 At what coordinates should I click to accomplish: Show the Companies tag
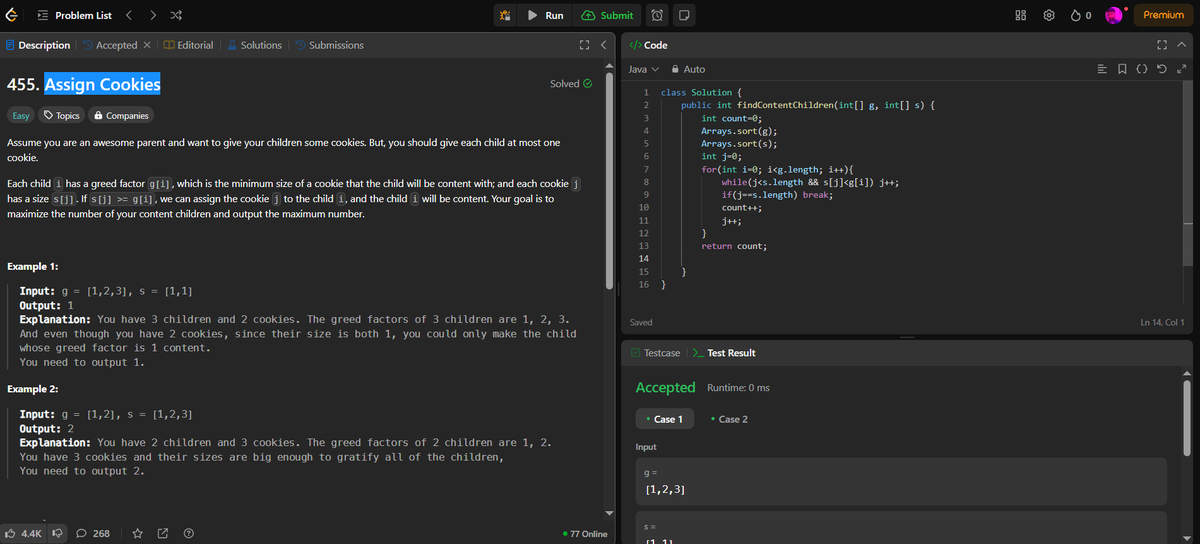121,116
